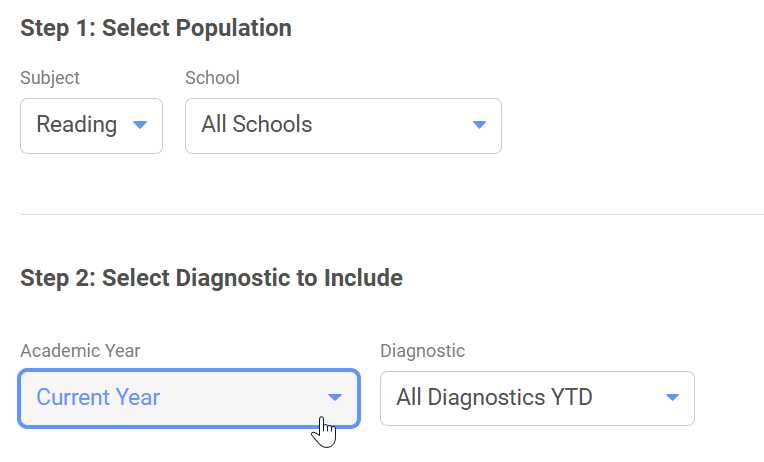Screen dimensions: 764x462
Task: Open the Current Year dropdown
Action: [x=188, y=398]
